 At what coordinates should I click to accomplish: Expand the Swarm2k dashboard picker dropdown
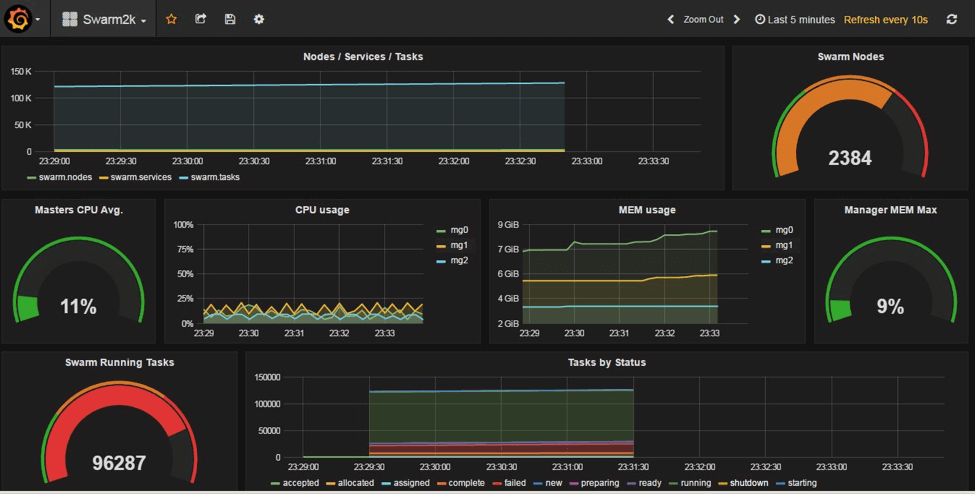click(105, 20)
